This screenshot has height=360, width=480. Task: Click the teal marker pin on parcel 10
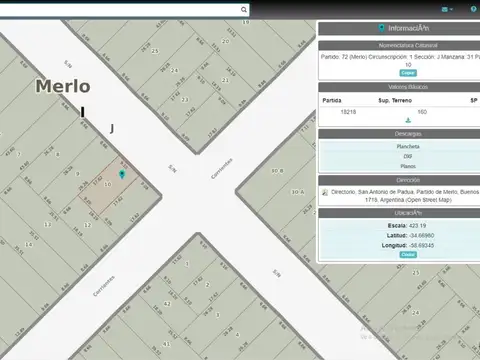[x=122, y=174]
